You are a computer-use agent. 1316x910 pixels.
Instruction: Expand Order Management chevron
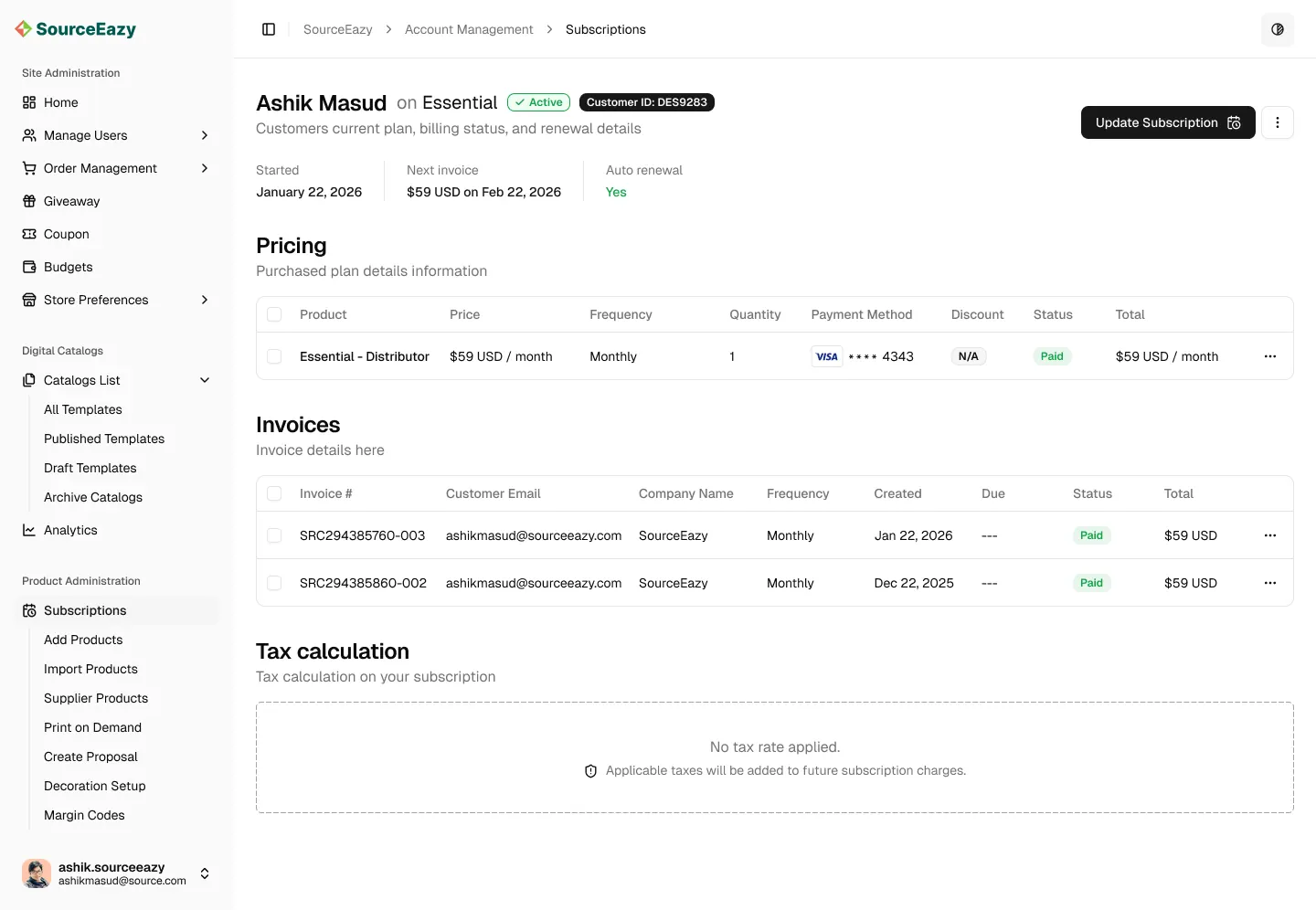point(205,168)
